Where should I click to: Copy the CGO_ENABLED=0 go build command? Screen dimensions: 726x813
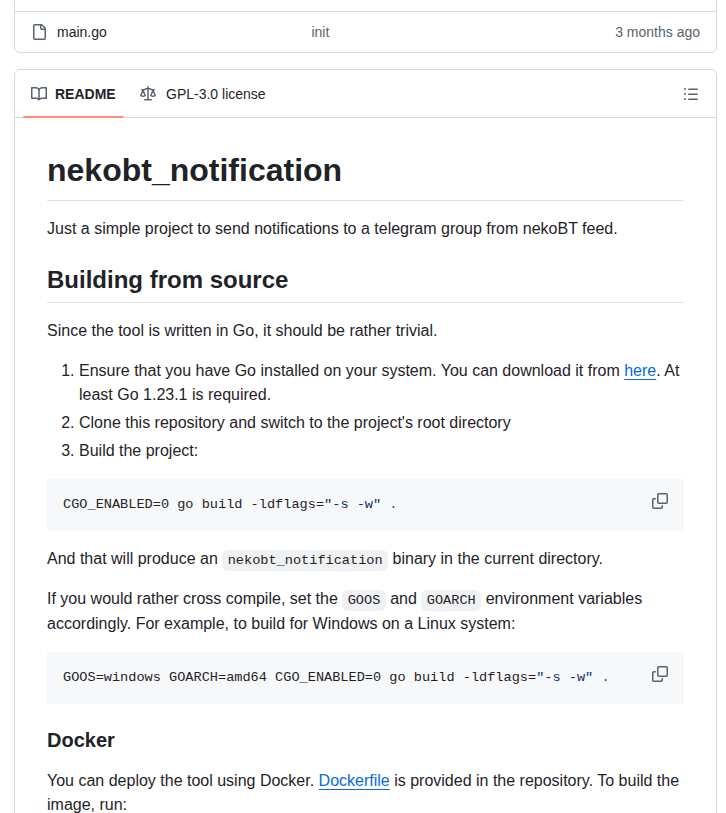click(x=660, y=501)
